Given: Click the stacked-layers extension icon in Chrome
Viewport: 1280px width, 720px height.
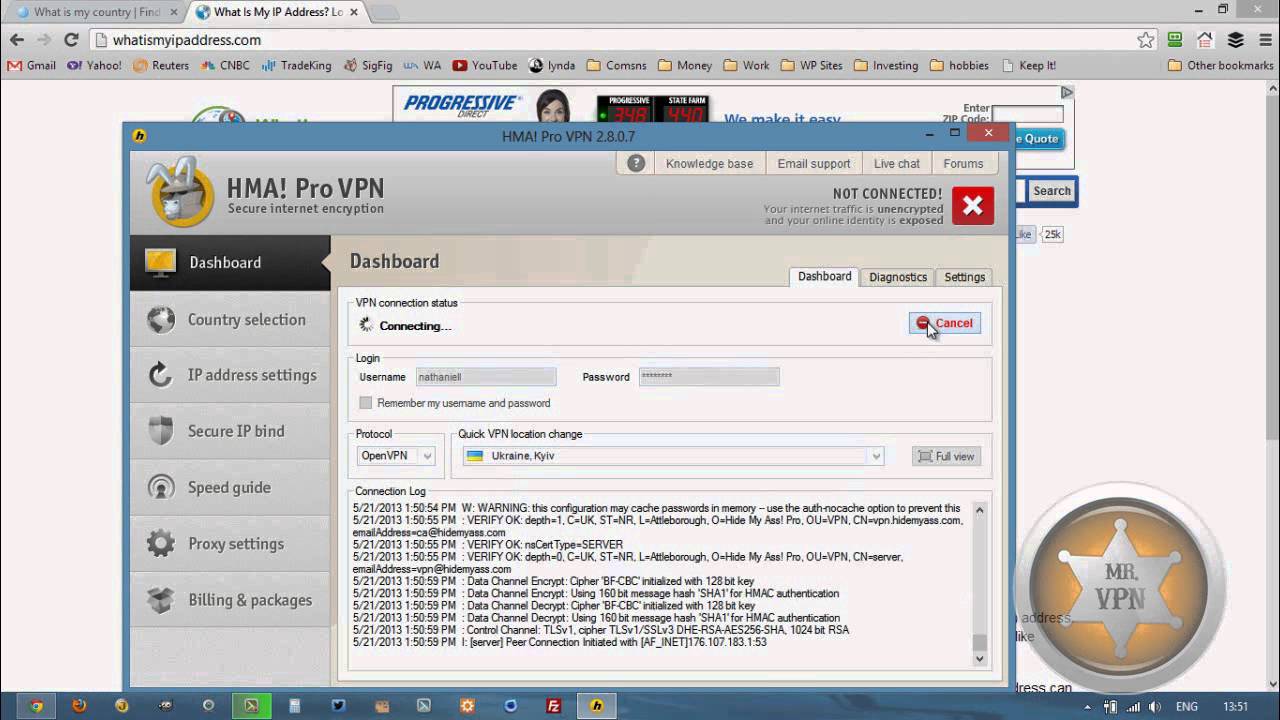Looking at the screenshot, I should [1235, 40].
